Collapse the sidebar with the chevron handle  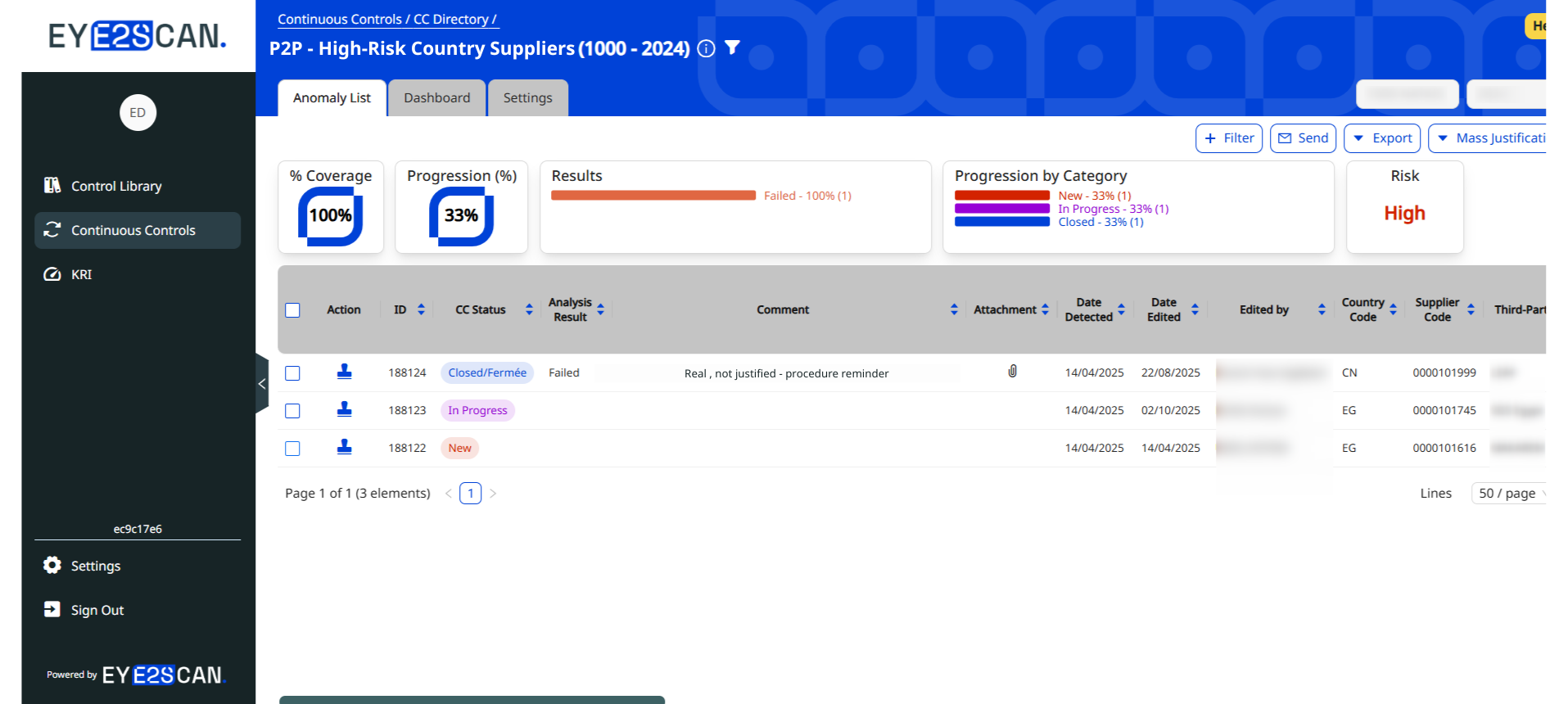[262, 383]
